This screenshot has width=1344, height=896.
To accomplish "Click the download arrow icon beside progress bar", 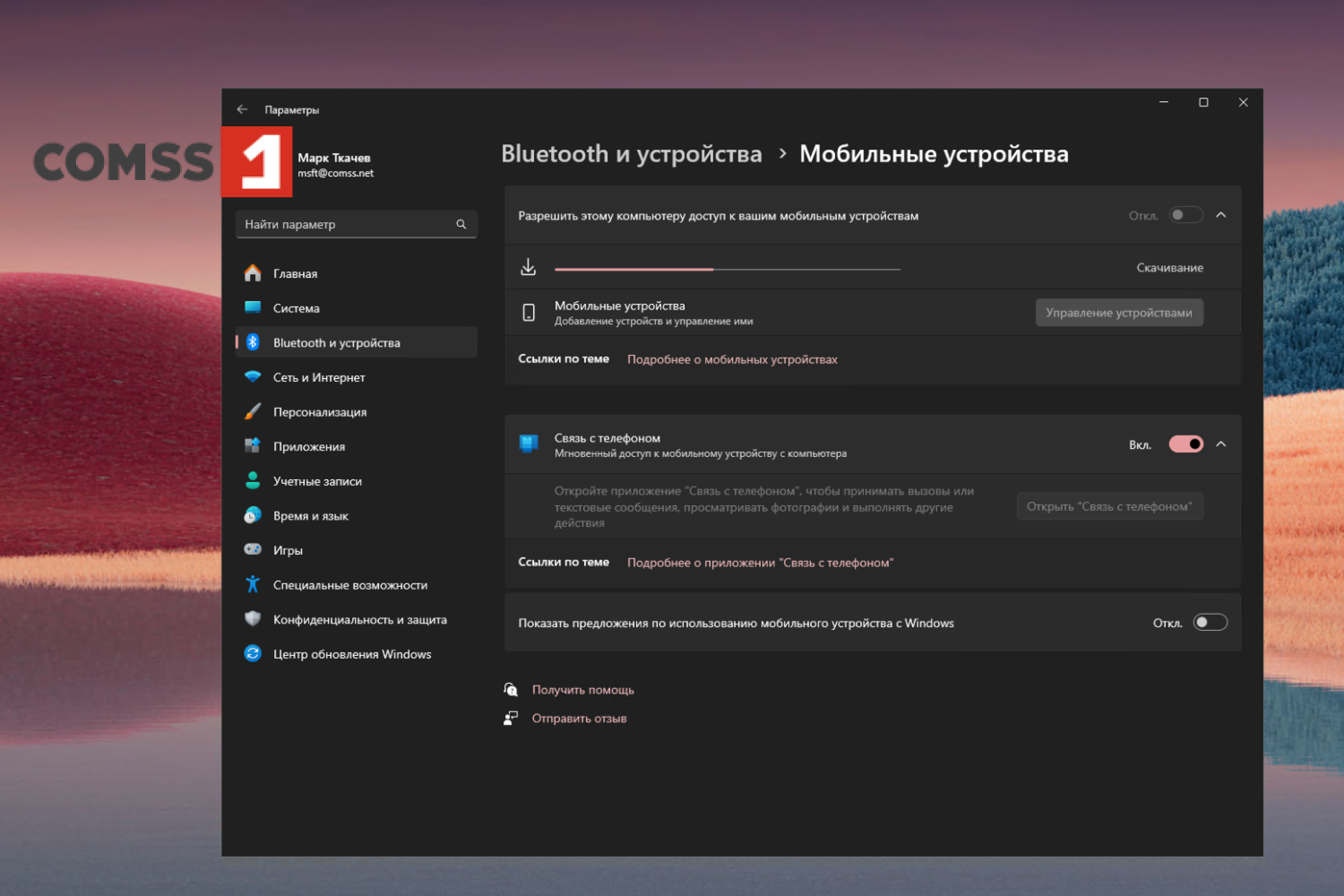I will coord(529,267).
